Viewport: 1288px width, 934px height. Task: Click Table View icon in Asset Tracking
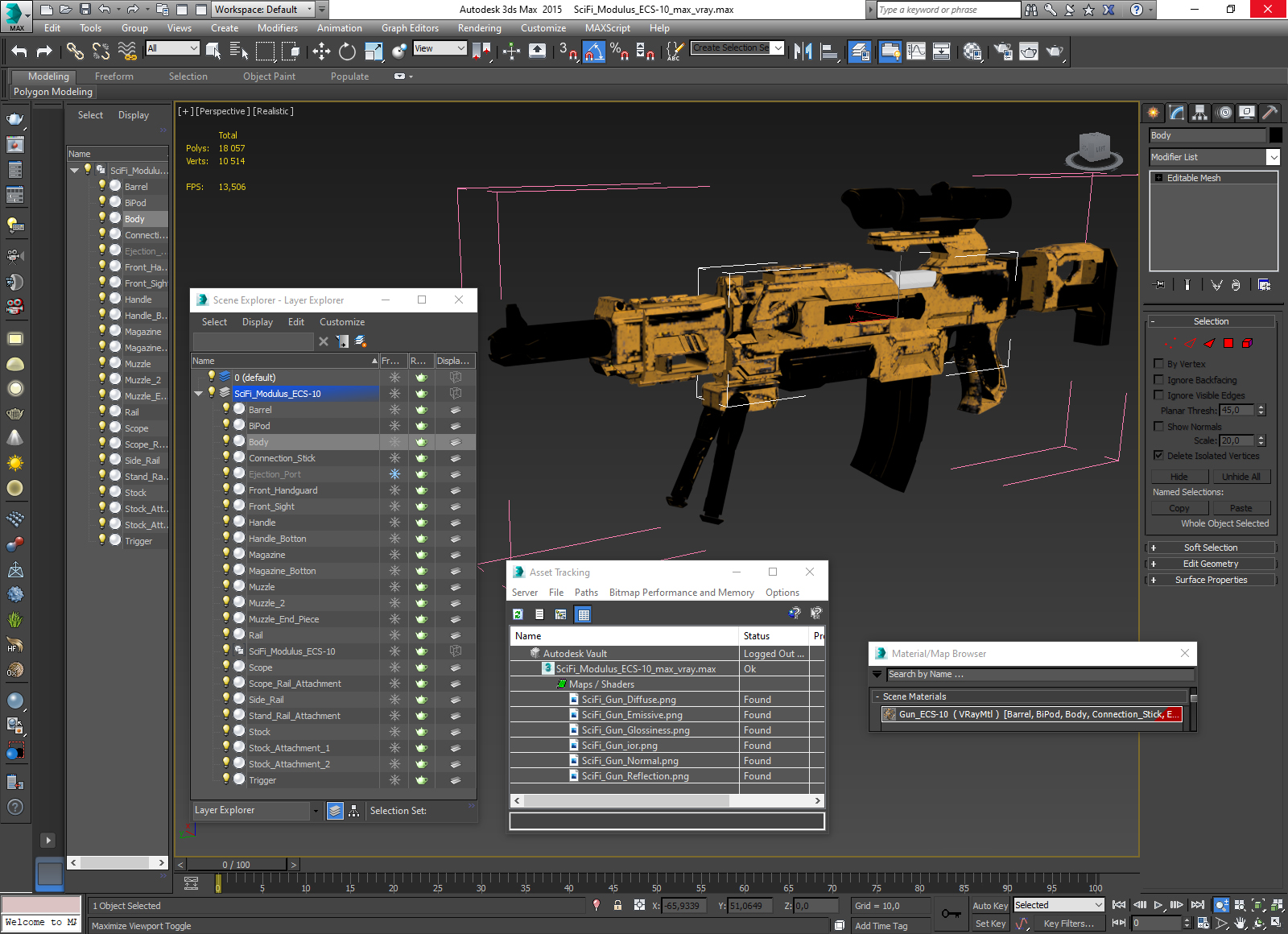coord(584,614)
